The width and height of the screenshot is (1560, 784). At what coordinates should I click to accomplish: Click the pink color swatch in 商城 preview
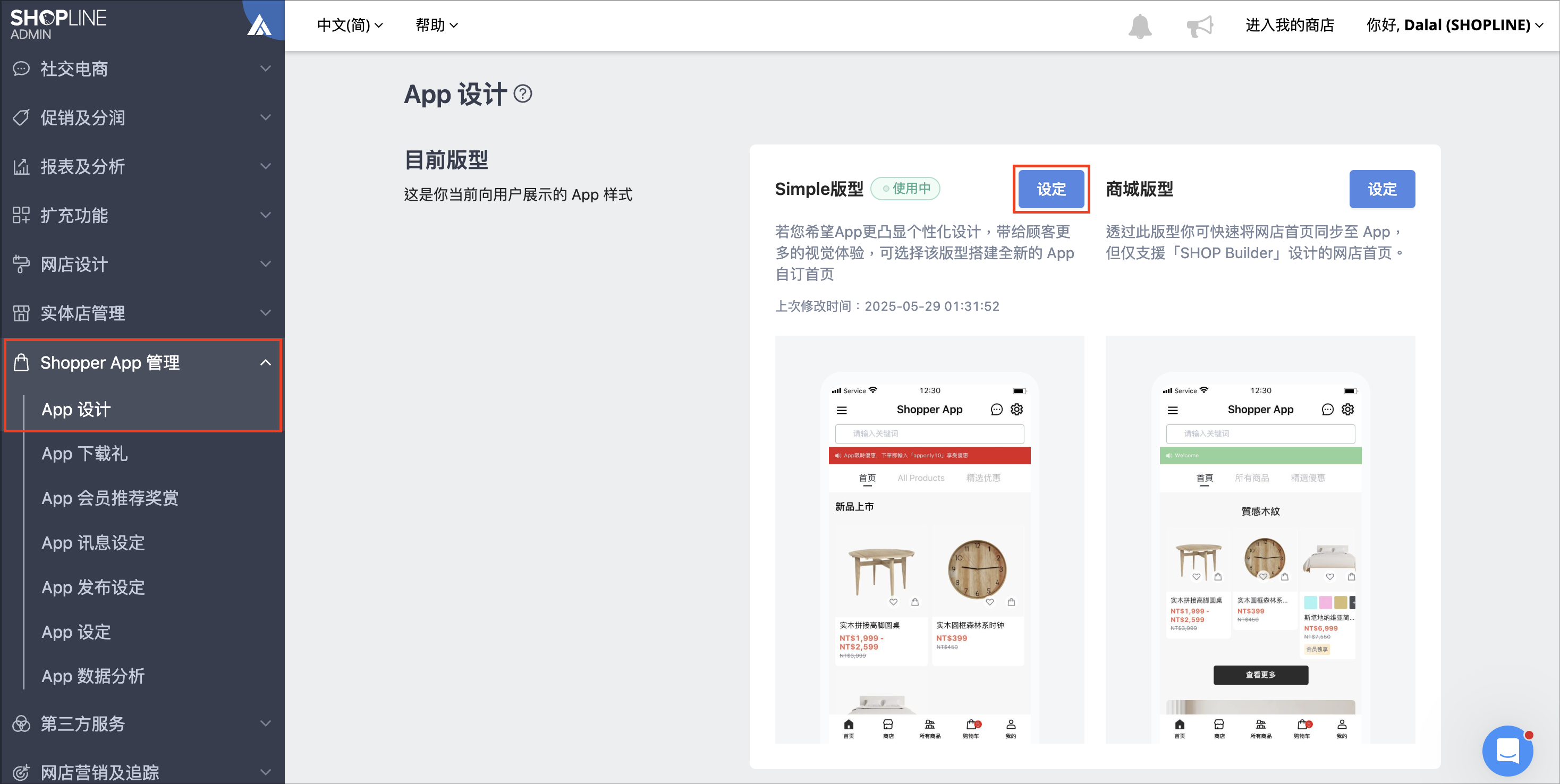coord(1326,602)
